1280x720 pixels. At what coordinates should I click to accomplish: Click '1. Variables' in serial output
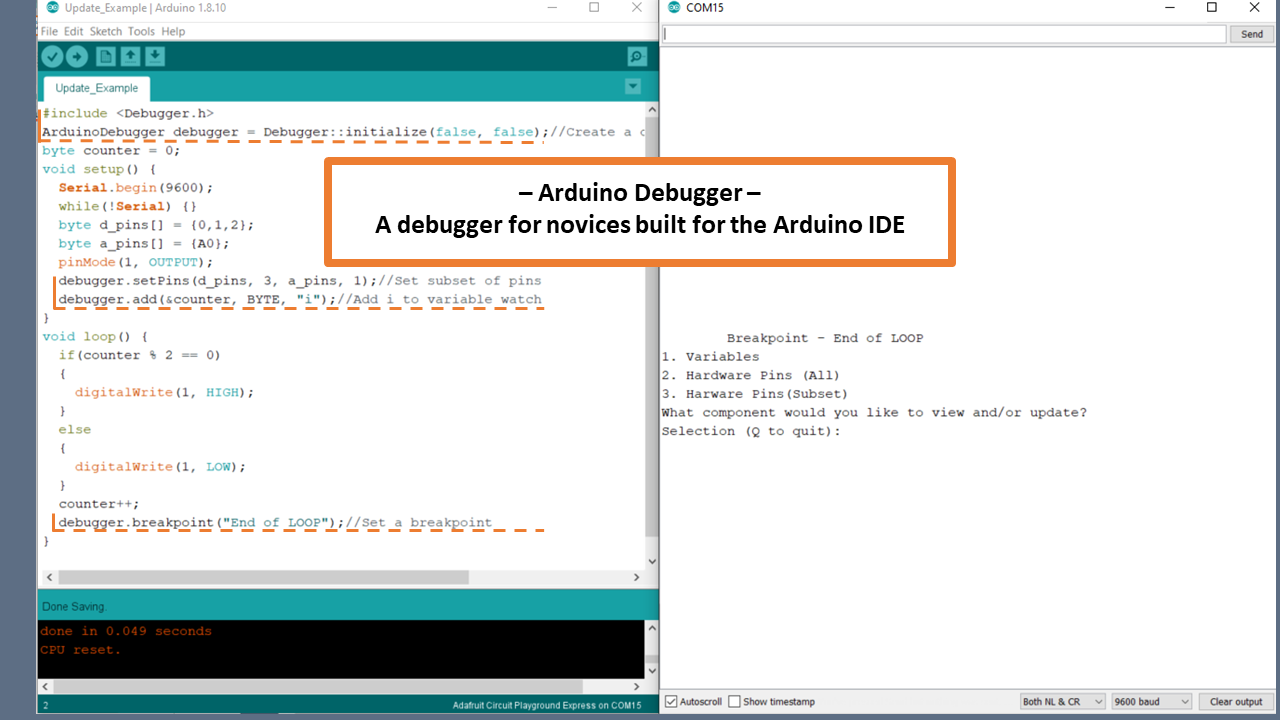(x=710, y=357)
